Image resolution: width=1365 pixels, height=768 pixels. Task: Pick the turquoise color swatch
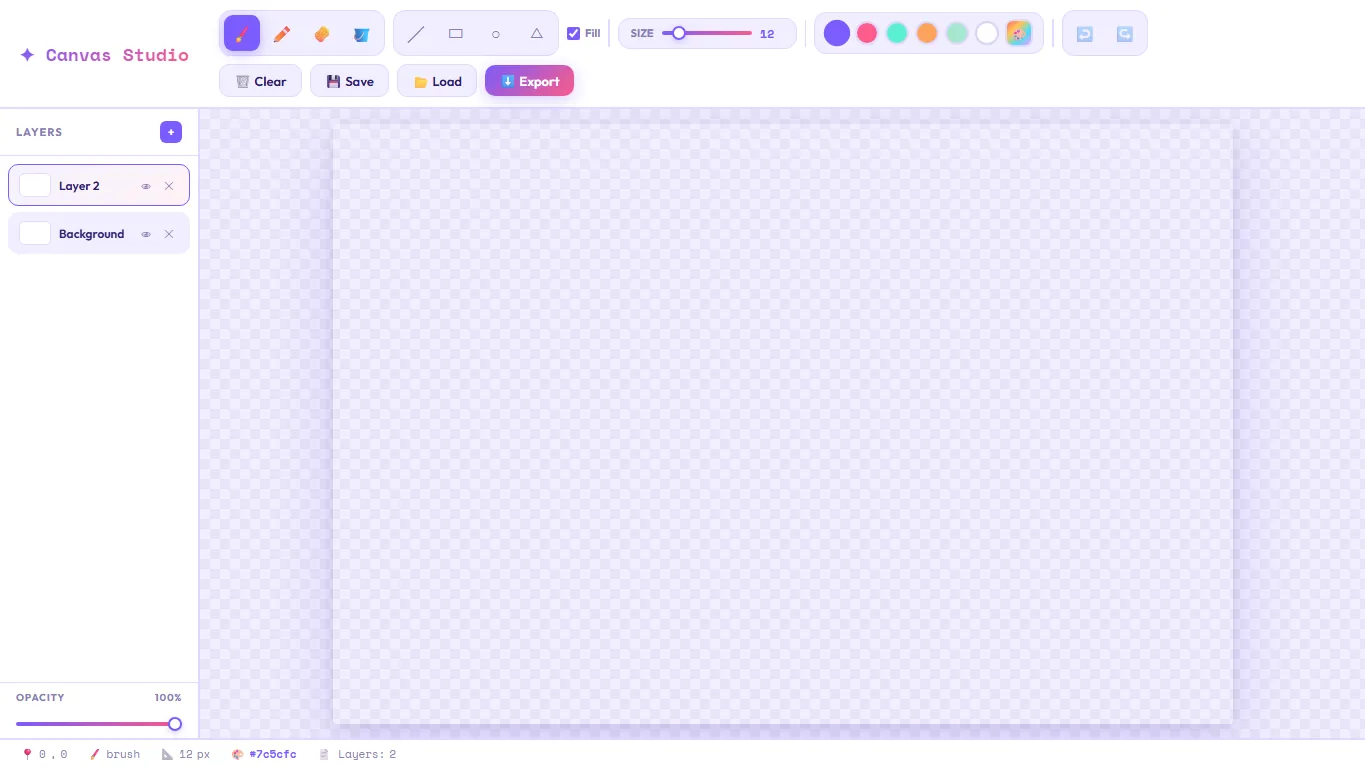pyautogui.click(x=897, y=33)
